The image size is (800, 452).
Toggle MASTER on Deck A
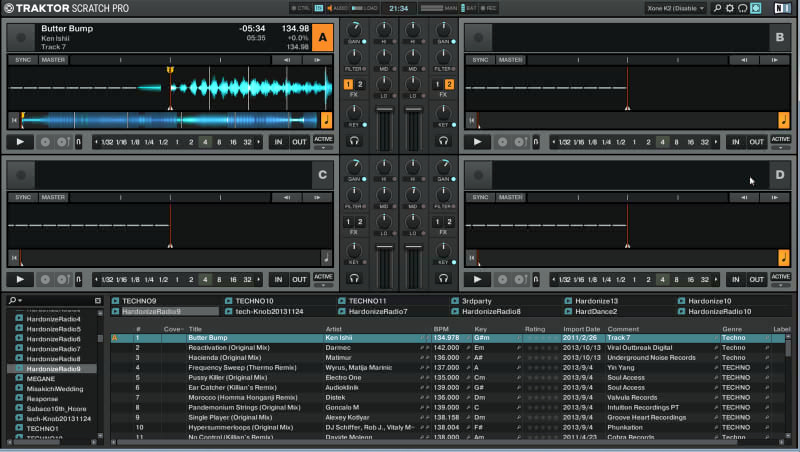pos(53,60)
